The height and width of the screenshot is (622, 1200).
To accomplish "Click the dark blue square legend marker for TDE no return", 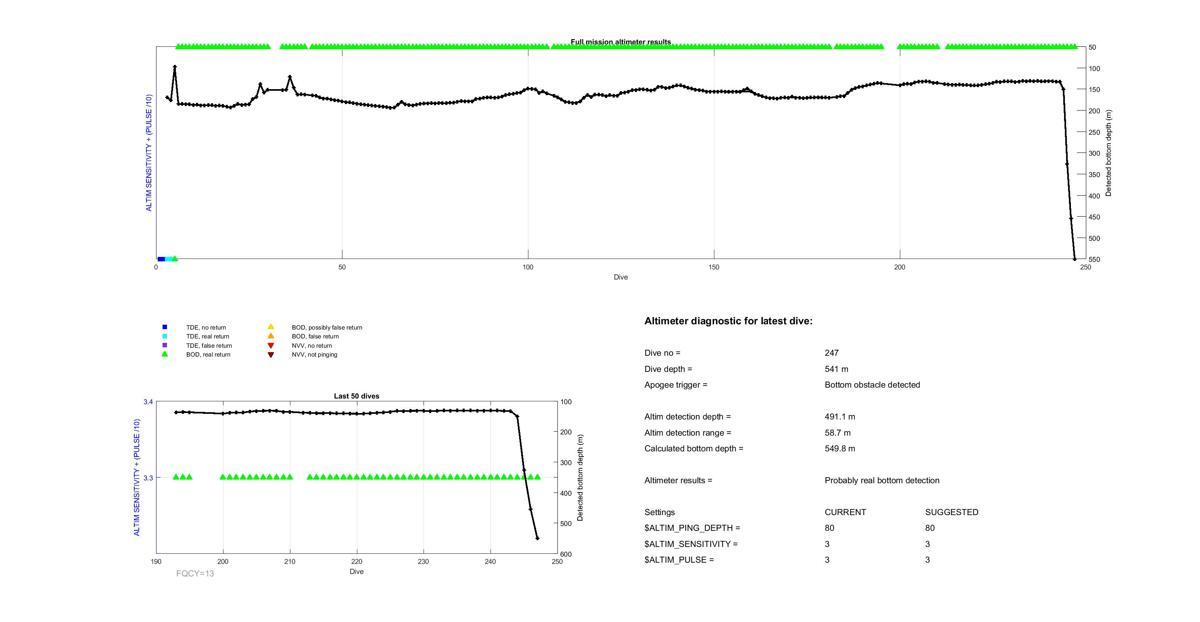I will pos(165,327).
